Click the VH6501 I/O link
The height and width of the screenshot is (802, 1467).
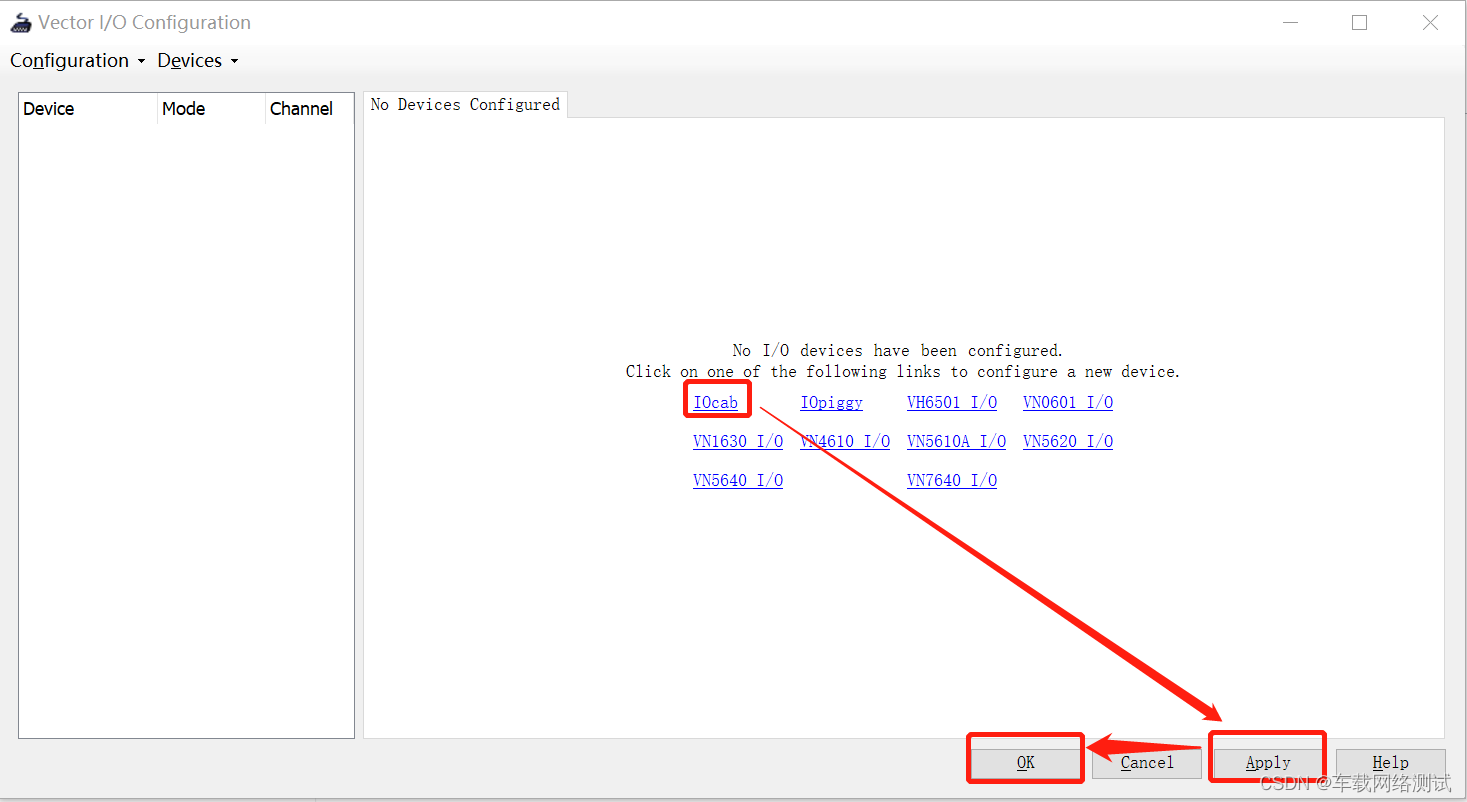click(x=952, y=403)
